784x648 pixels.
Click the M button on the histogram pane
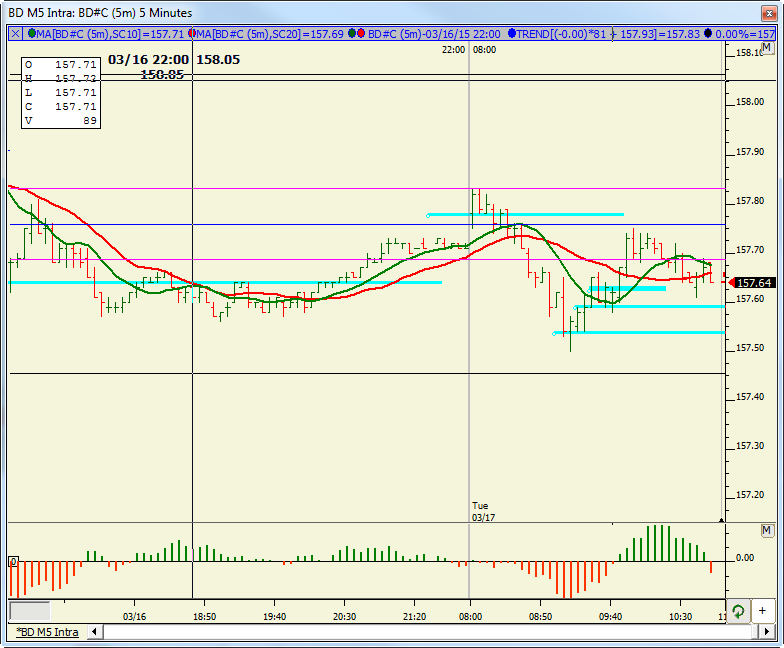767,530
